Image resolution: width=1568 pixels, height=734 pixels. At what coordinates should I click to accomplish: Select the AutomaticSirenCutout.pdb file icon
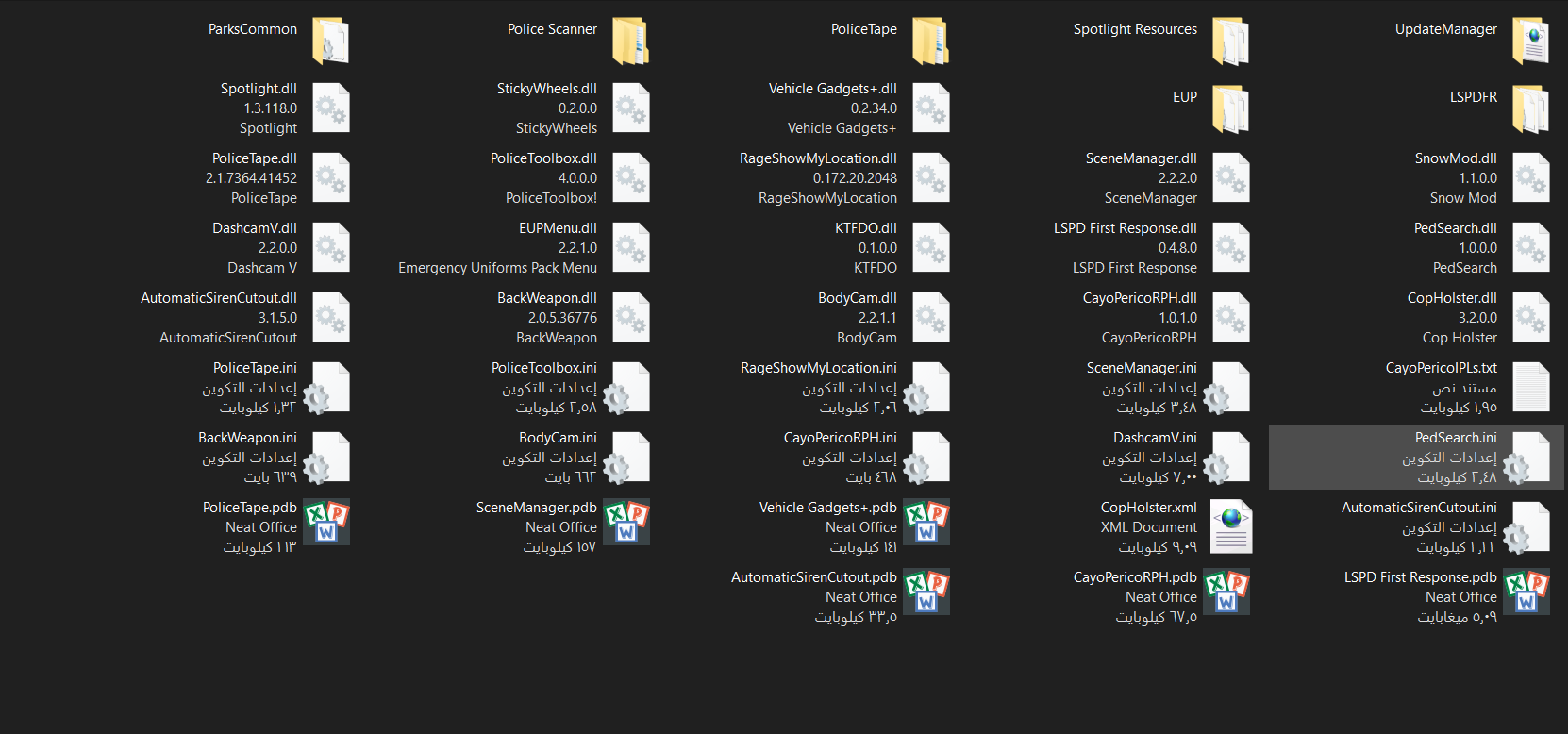point(926,592)
